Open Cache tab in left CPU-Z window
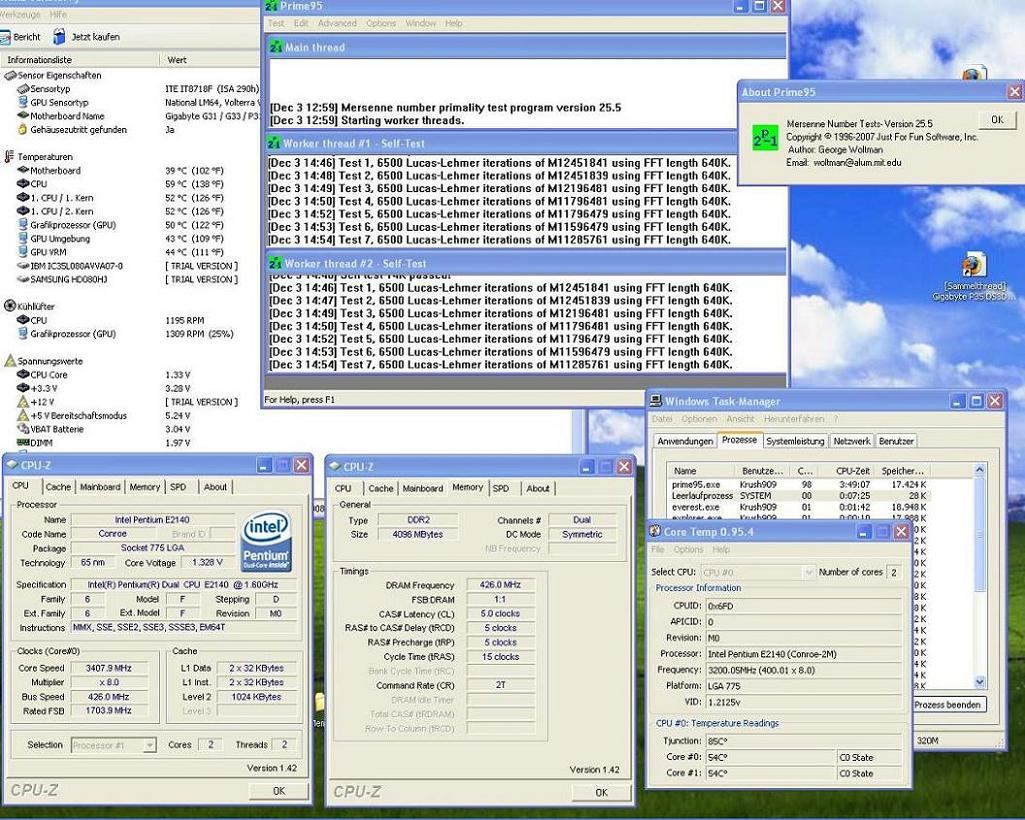This screenshot has height=820, width=1025. click(58, 487)
